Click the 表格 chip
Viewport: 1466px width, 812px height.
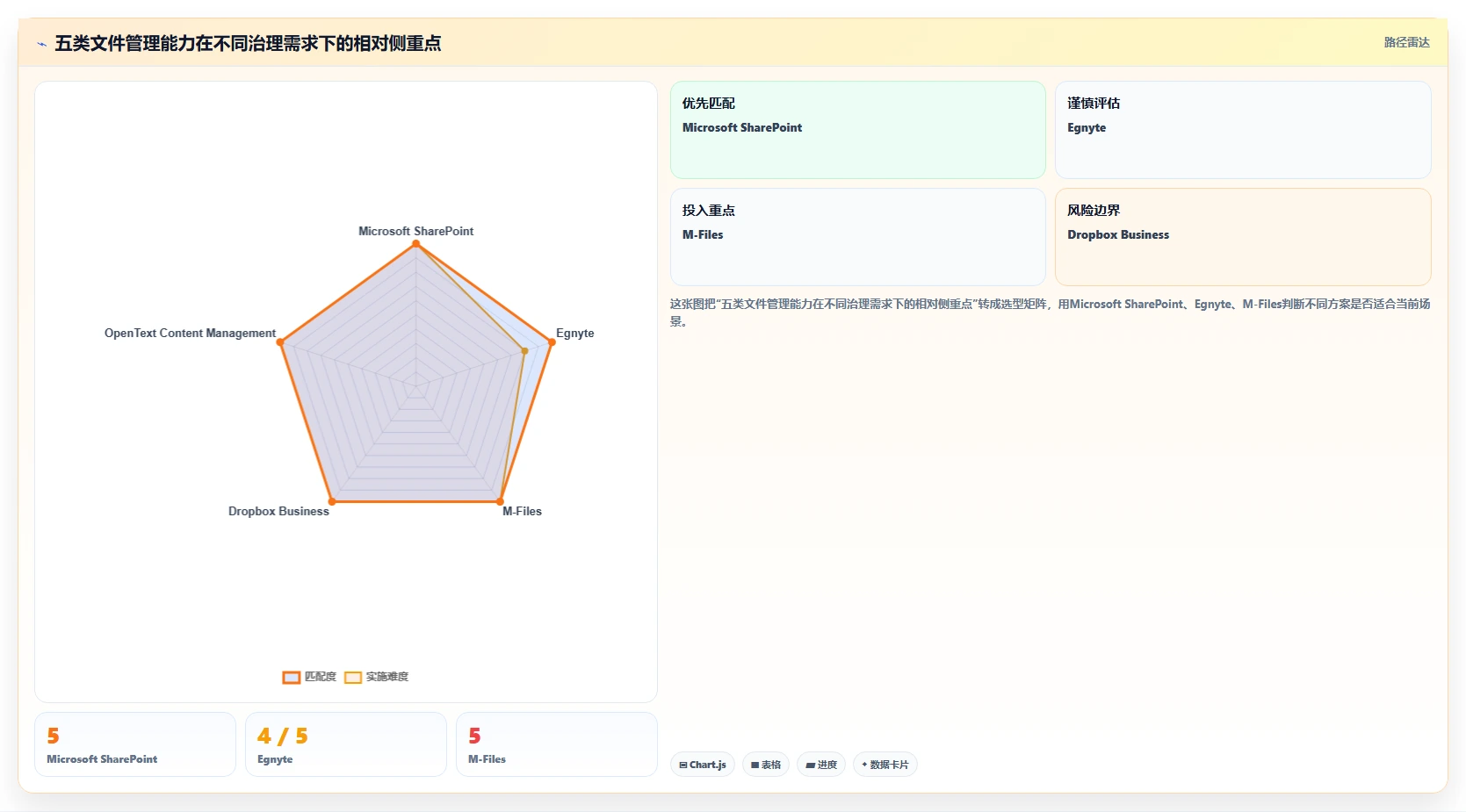click(766, 765)
